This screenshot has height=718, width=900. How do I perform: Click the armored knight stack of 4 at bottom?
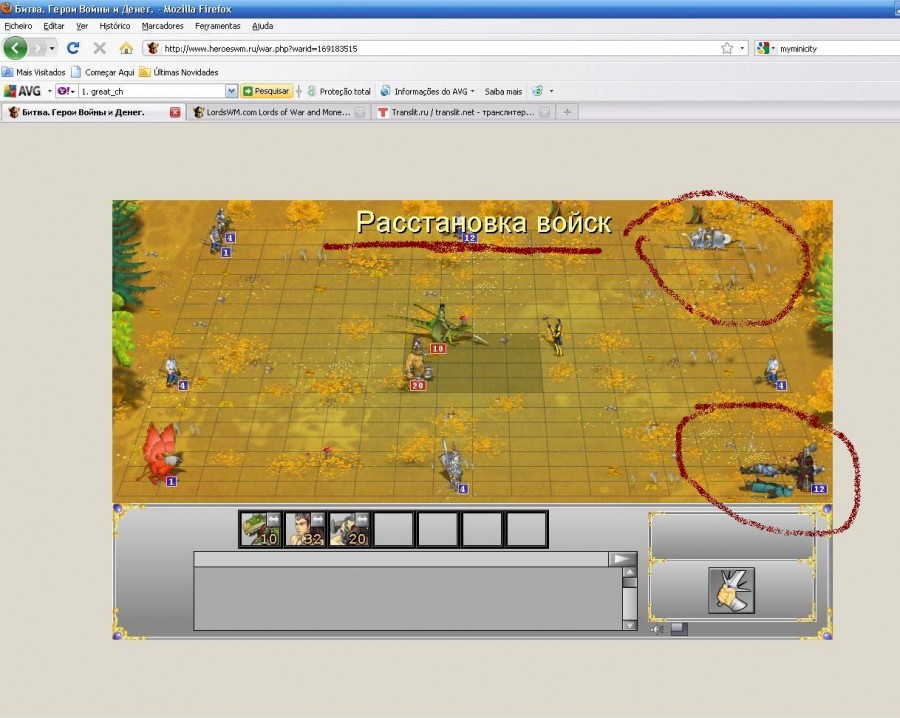coord(453,466)
